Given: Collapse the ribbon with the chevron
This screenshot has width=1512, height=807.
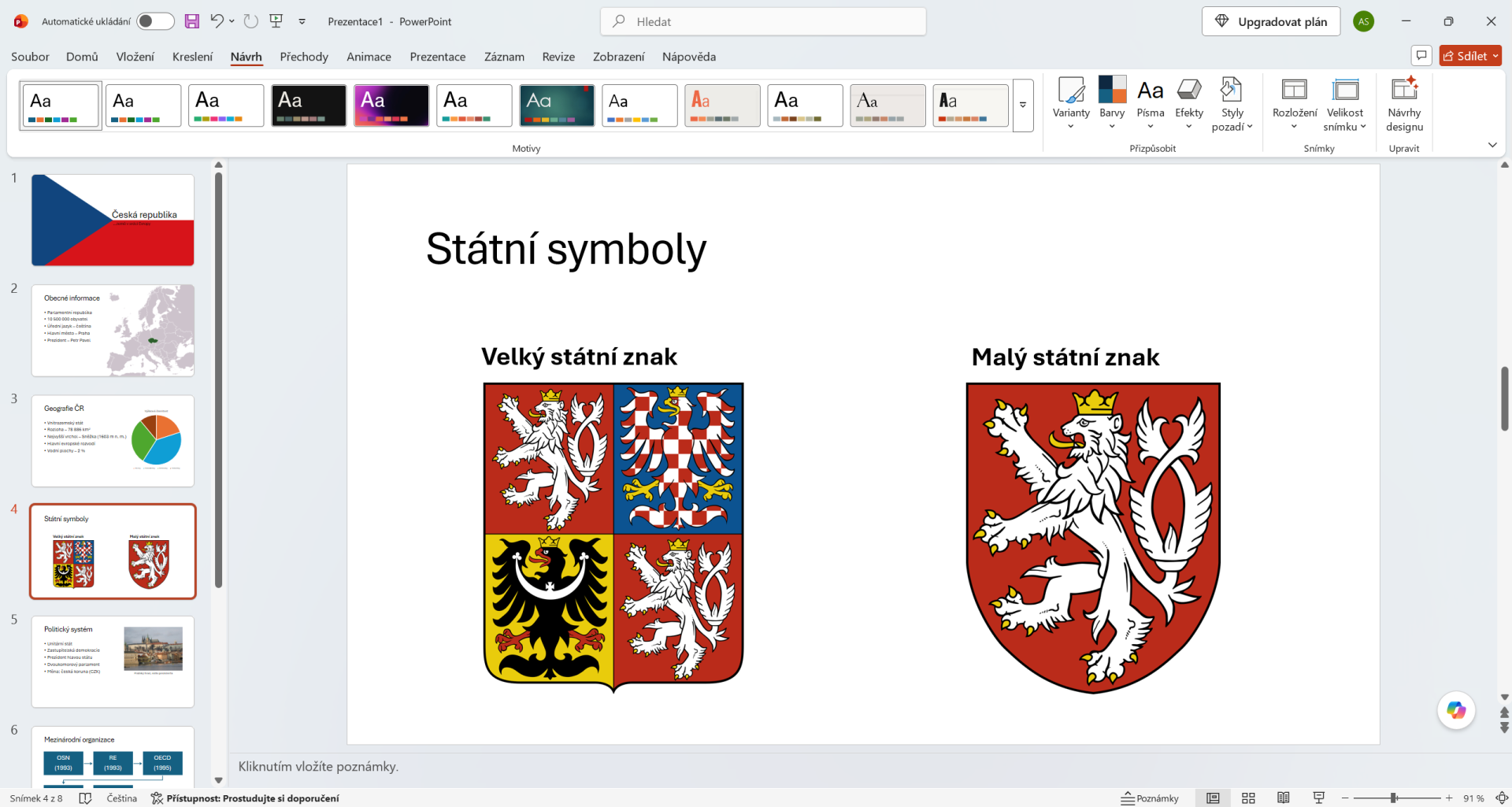Looking at the screenshot, I should point(1492,145).
